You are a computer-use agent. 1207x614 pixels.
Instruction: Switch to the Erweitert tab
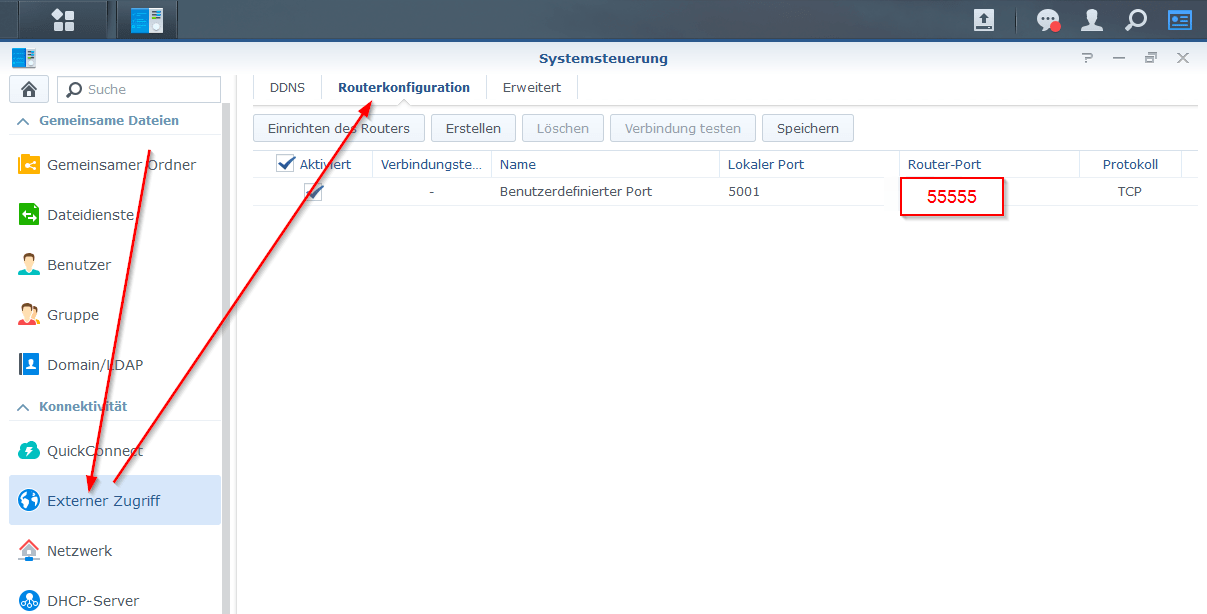531,88
